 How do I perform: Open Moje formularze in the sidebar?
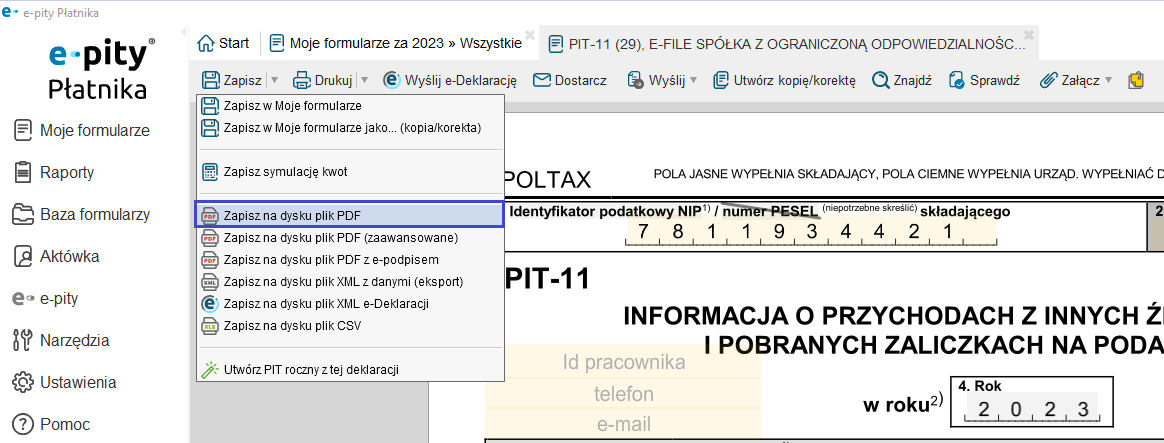[x=82, y=131]
